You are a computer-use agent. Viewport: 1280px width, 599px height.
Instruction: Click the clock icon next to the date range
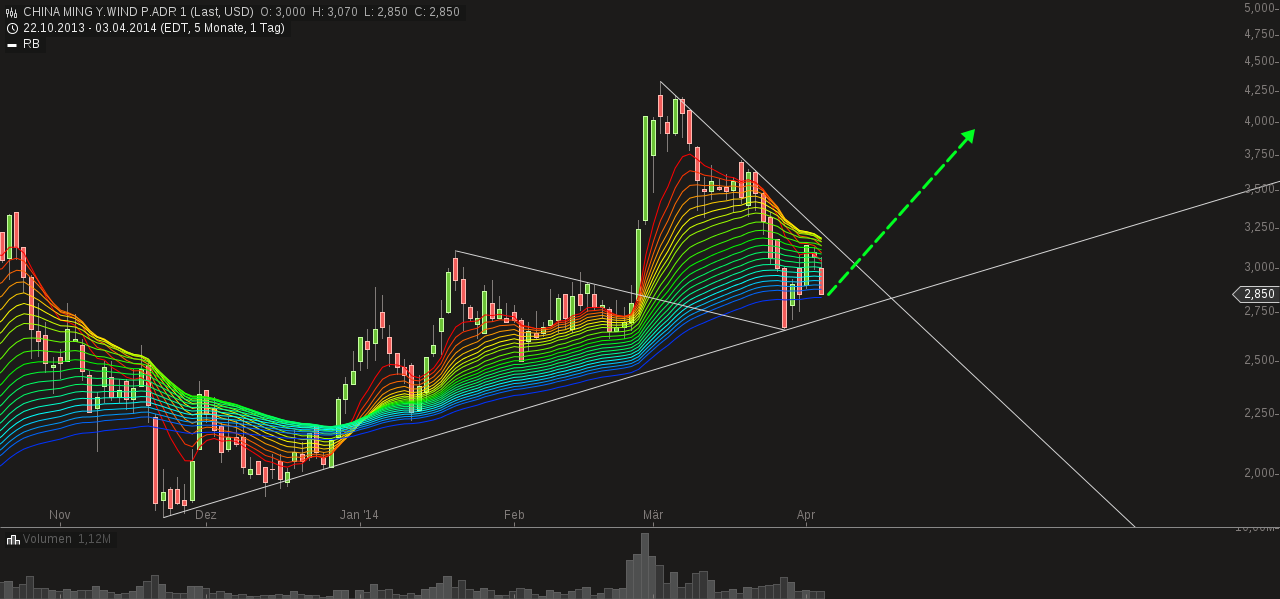12,28
